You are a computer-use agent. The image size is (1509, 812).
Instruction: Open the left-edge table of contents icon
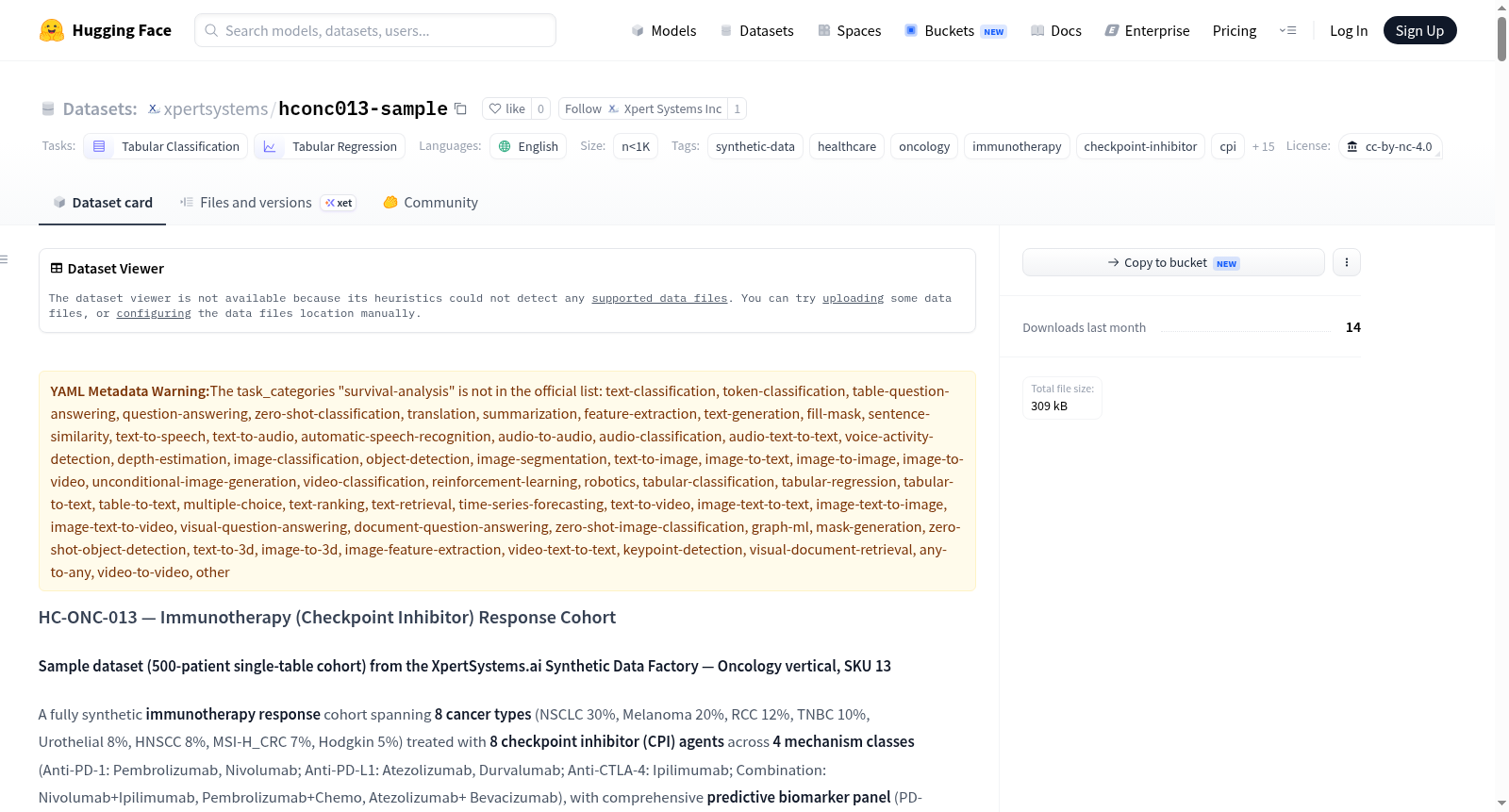5,259
